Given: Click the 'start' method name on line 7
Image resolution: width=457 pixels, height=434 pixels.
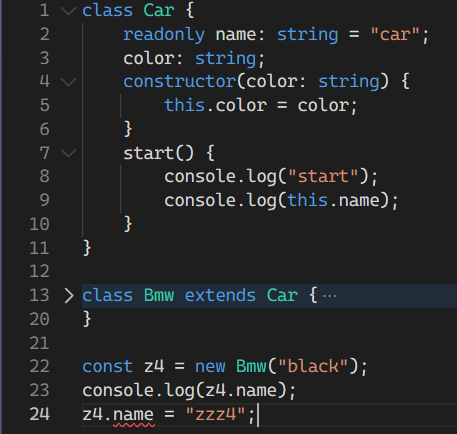Looking at the screenshot, I should coord(148,153).
